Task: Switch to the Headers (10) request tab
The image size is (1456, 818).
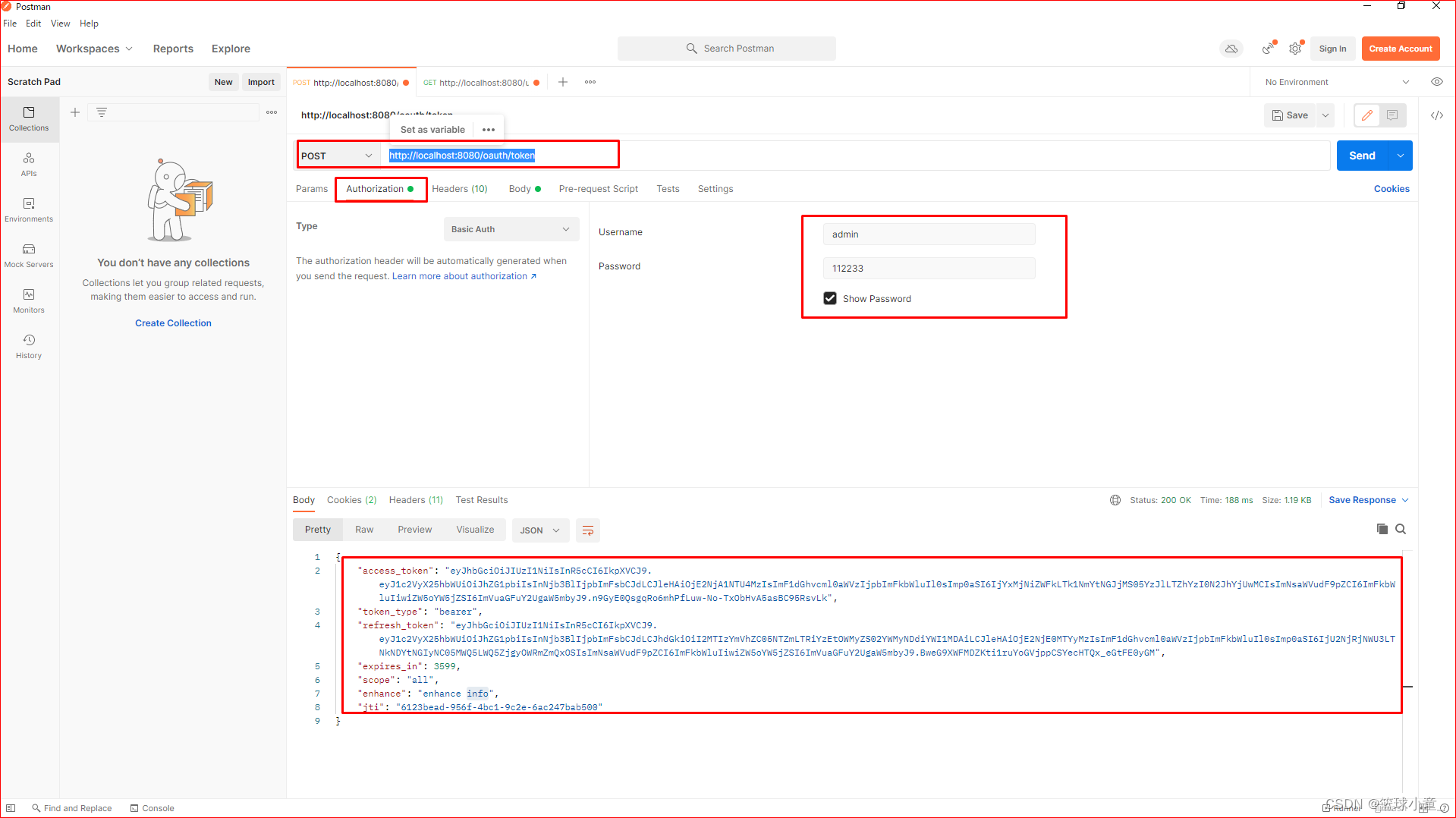Action: pos(460,189)
